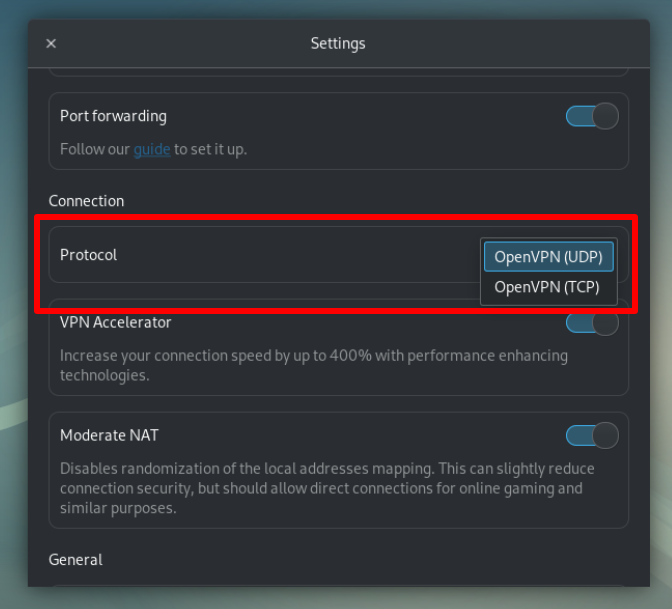The height and width of the screenshot is (609, 672).
Task: Choose OpenVPN (TCP) from protocol list
Action: click(x=547, y=287)
